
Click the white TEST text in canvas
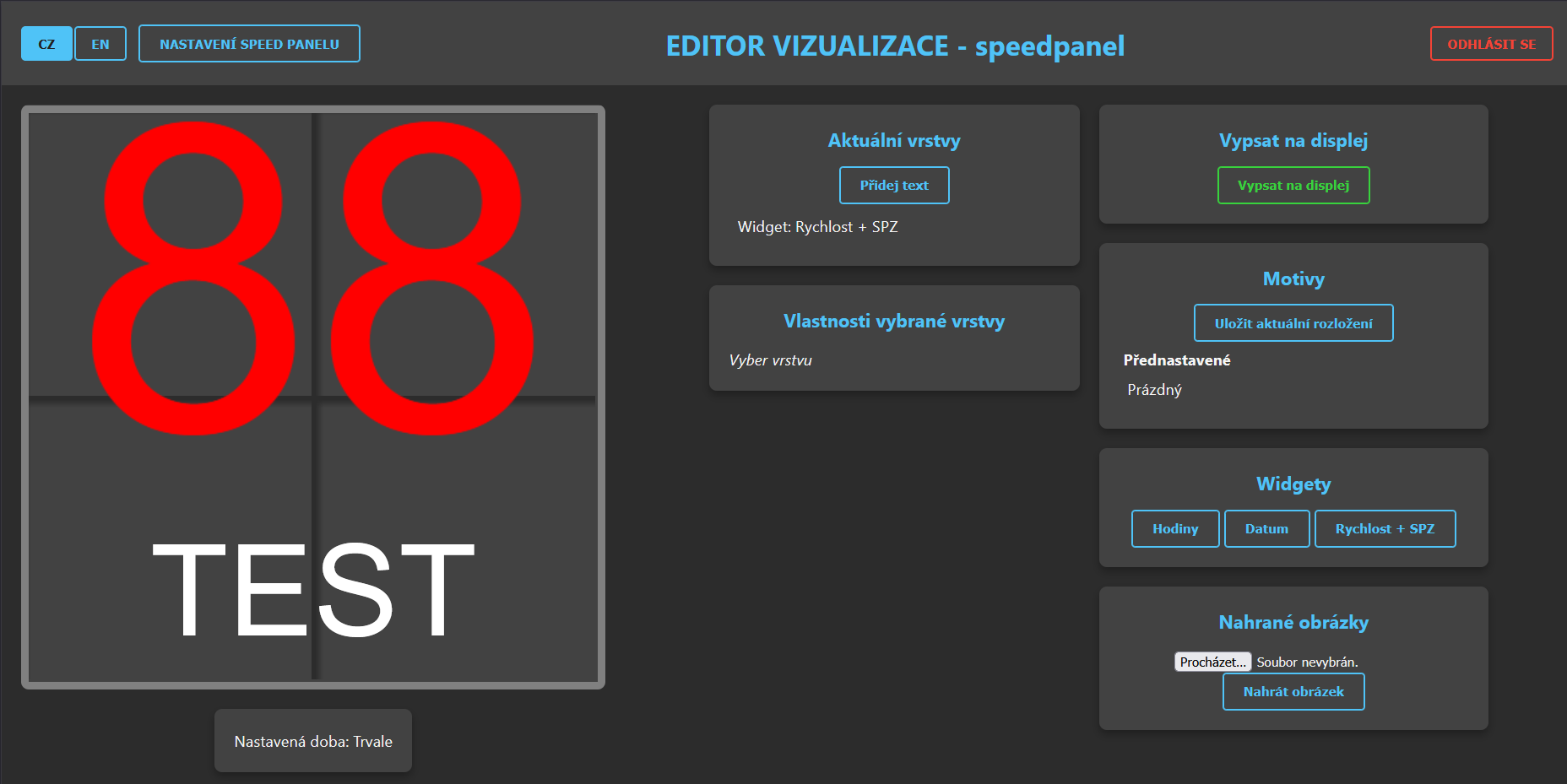312,591
